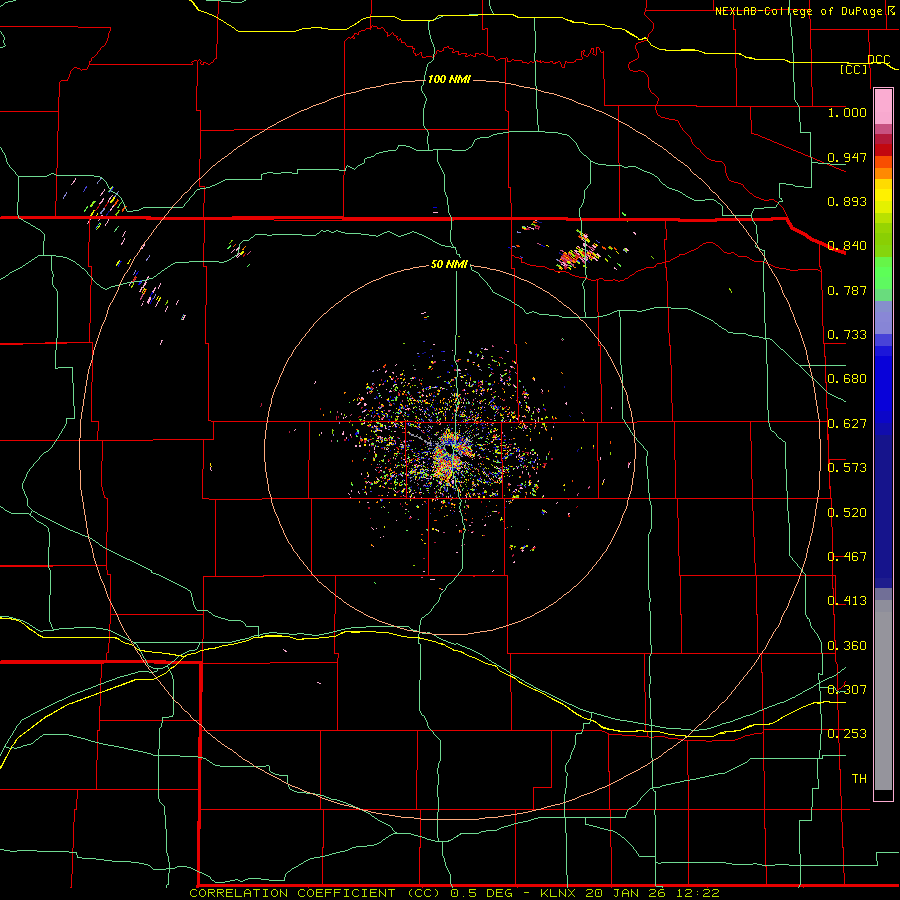Click the 0.680 value on the color scale
The image size is (900, 900).
point(847,379)
